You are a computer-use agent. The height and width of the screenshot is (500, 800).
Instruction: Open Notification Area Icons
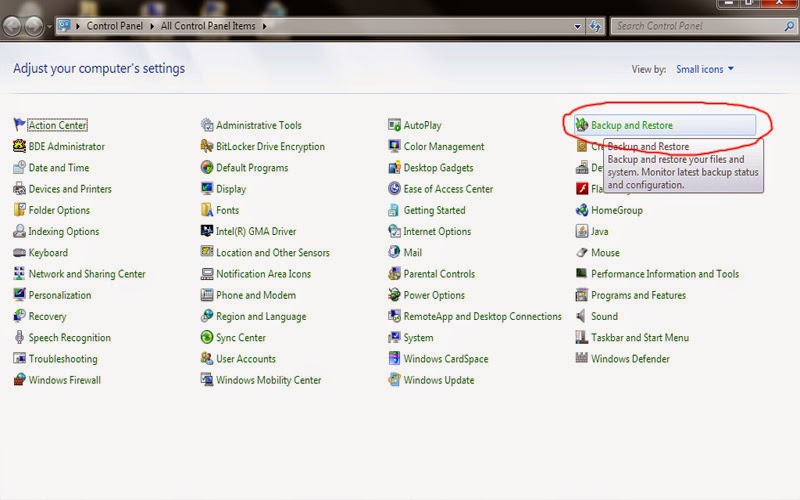263,273
